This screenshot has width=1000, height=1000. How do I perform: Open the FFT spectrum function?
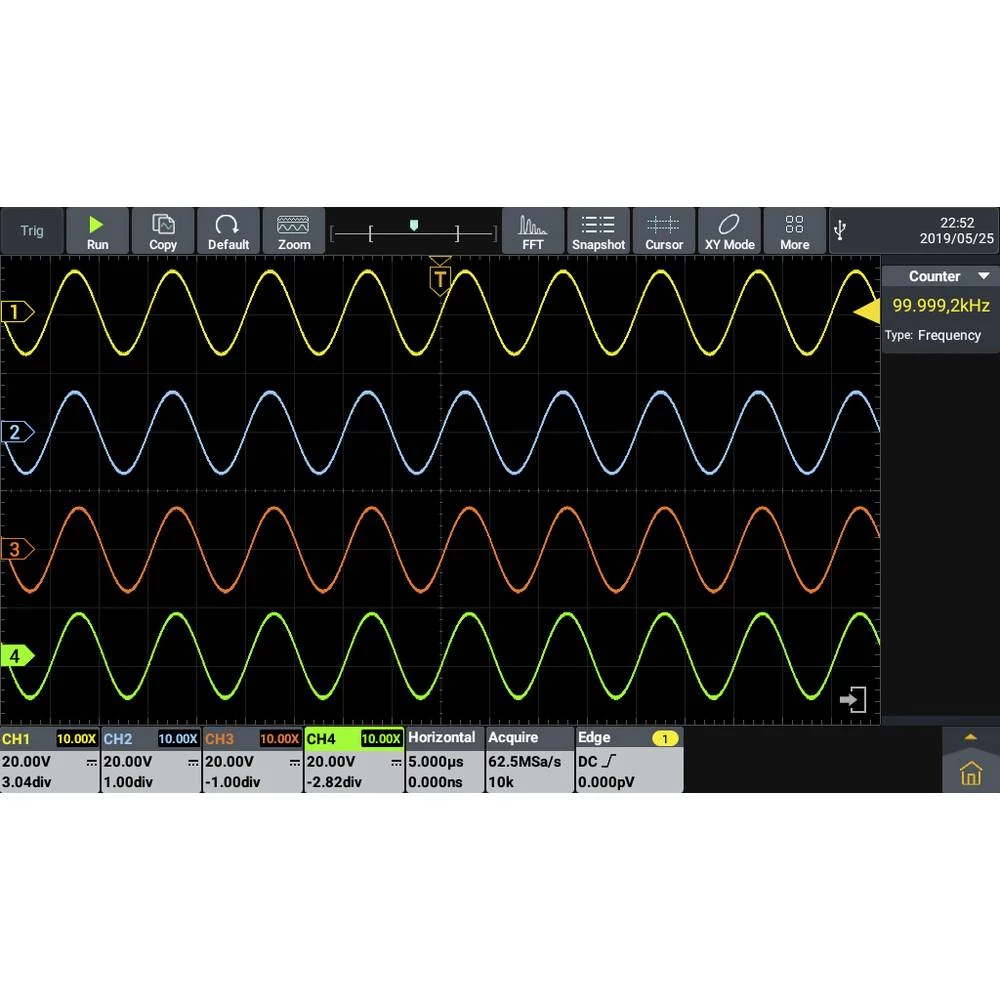tap(533, 231)
